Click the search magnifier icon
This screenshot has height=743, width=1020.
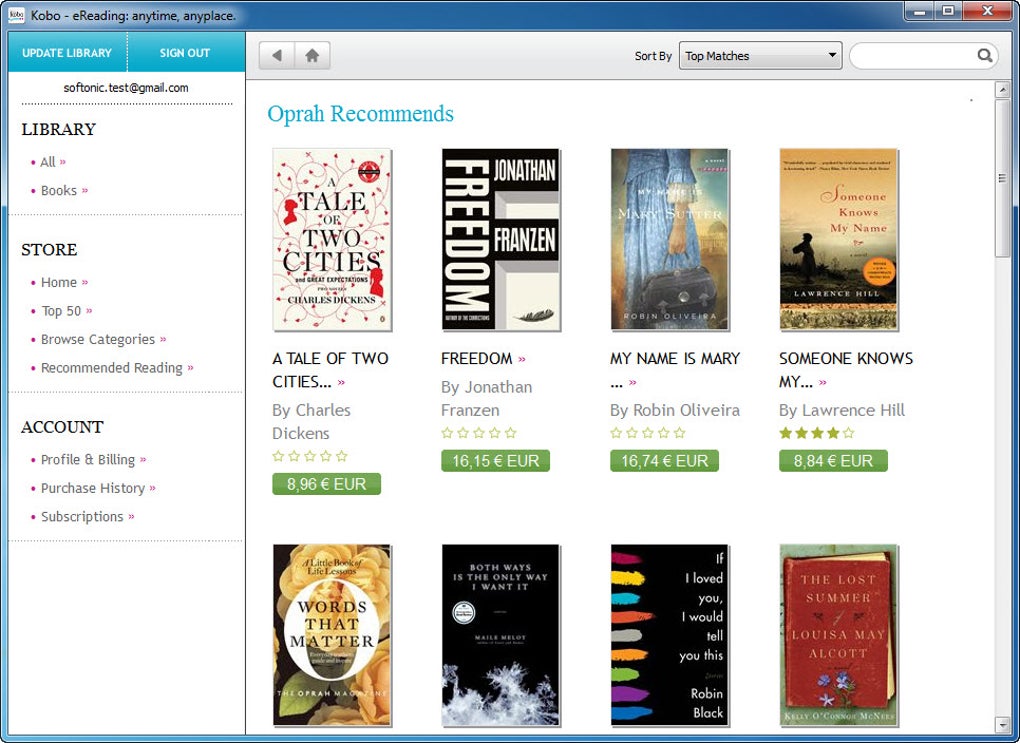[985, 56]
